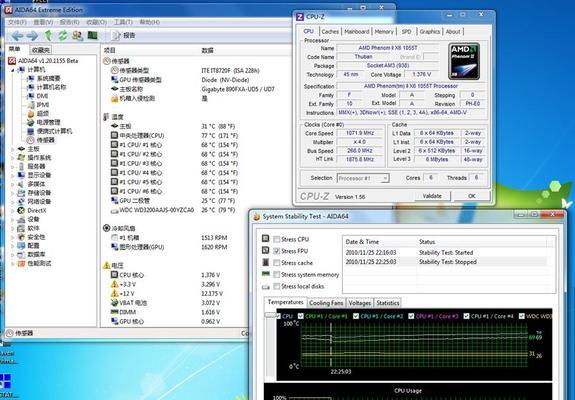Open the 收藏夹 favorites tab in AIDA64
This screenshot has width=575, height=400.
(x=40, y=50)
